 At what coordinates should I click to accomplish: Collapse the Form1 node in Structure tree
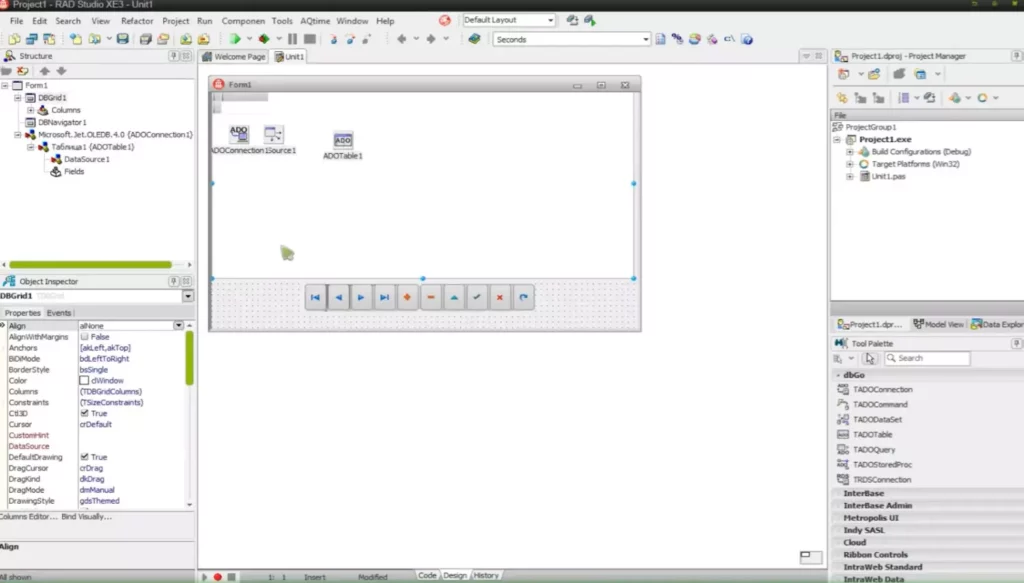(5, 86)
